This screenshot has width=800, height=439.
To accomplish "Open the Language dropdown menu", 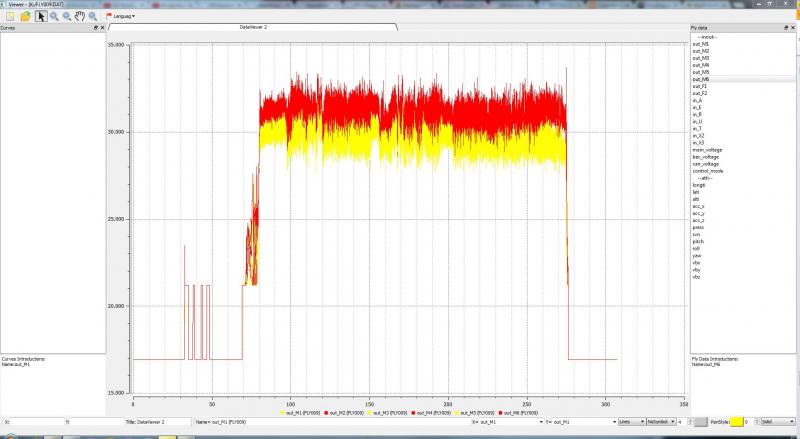I will click(x=120, y=16).
